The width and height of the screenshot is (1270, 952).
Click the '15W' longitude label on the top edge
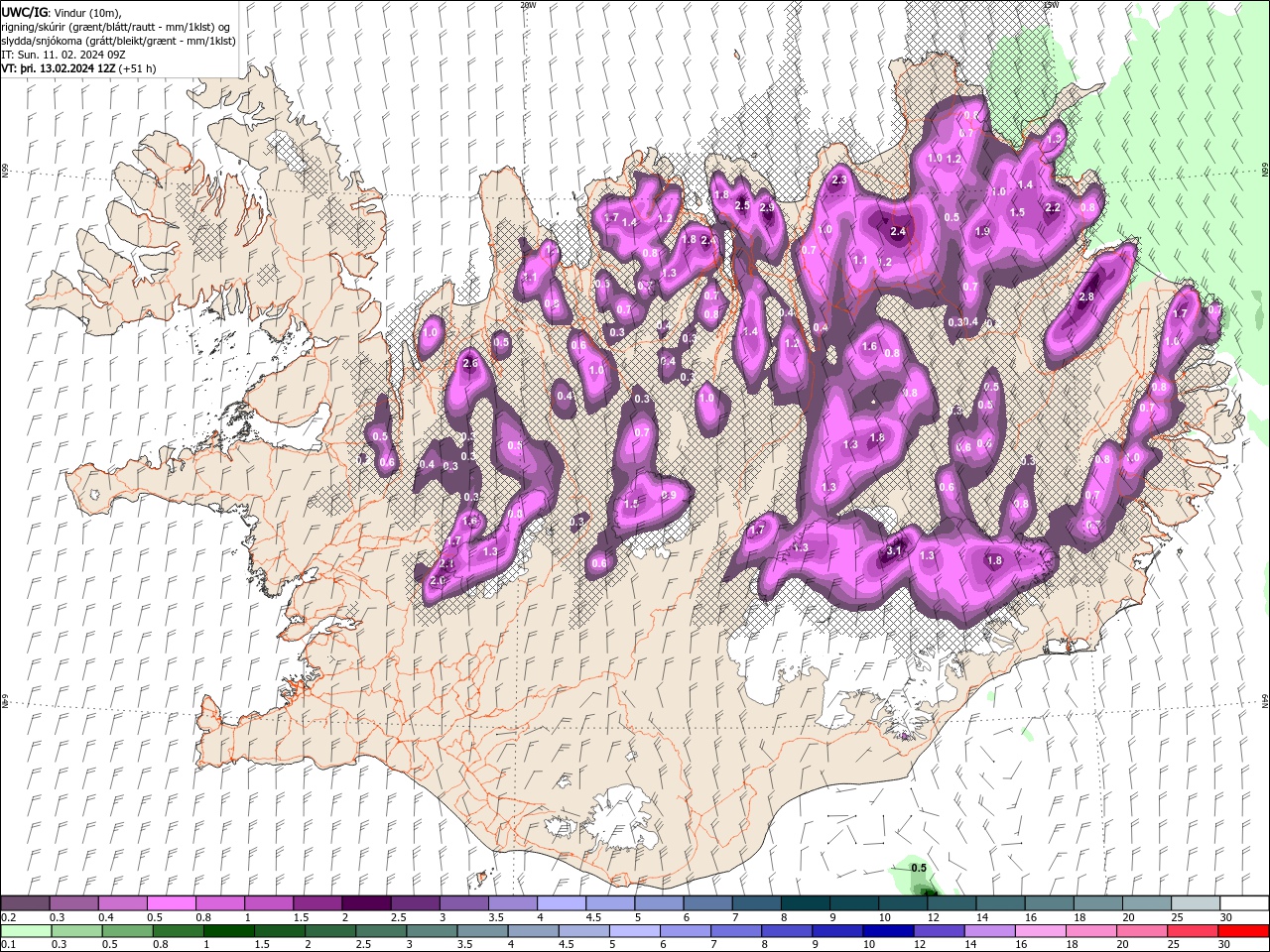pyautogui.click(x=1051, y=5)
